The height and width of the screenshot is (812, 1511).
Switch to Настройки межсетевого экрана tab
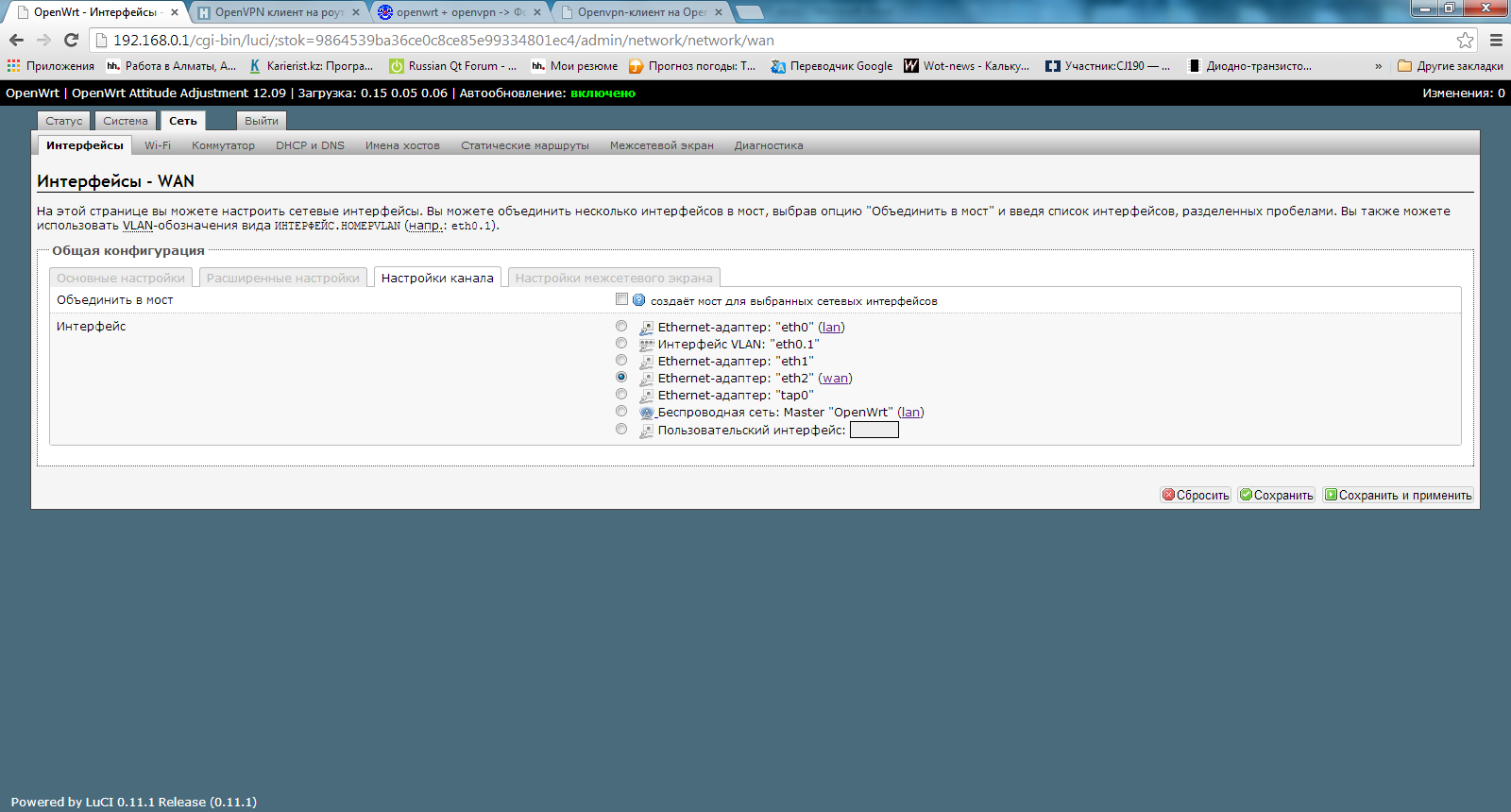[614, 278]
